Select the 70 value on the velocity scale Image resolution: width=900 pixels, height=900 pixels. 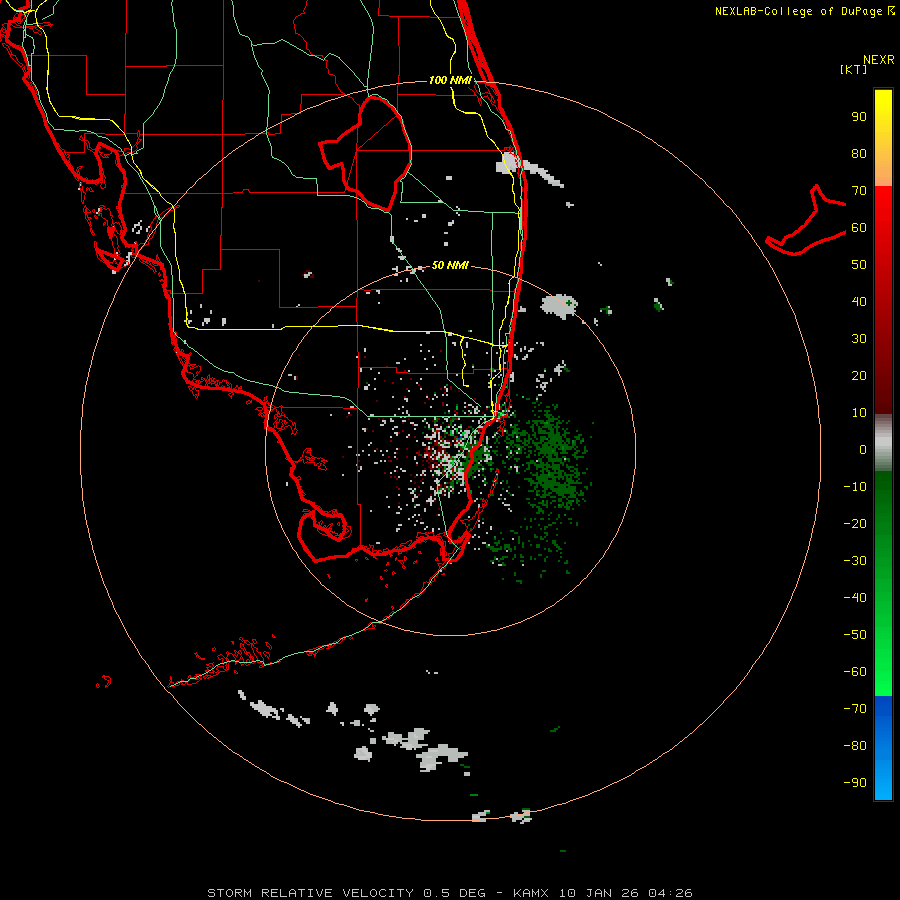click(859, 191)
